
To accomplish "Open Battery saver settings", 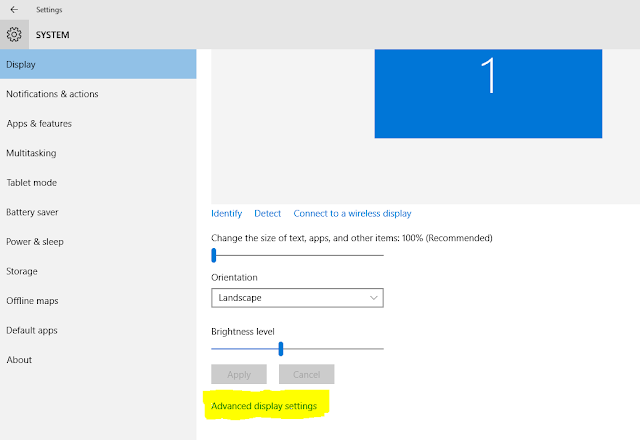I will (98, 212).
